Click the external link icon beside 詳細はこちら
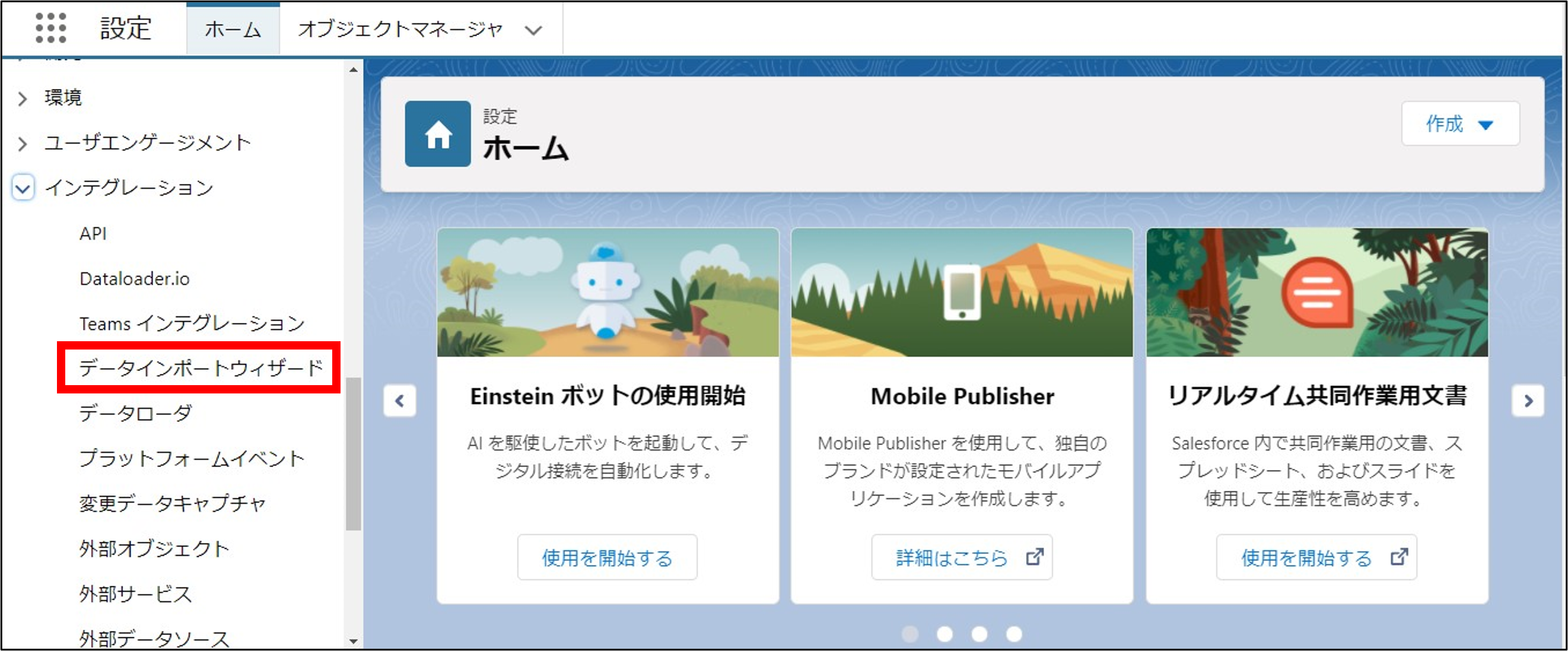The height and width of the screenshot is (651, 1568). (1036, 556)
